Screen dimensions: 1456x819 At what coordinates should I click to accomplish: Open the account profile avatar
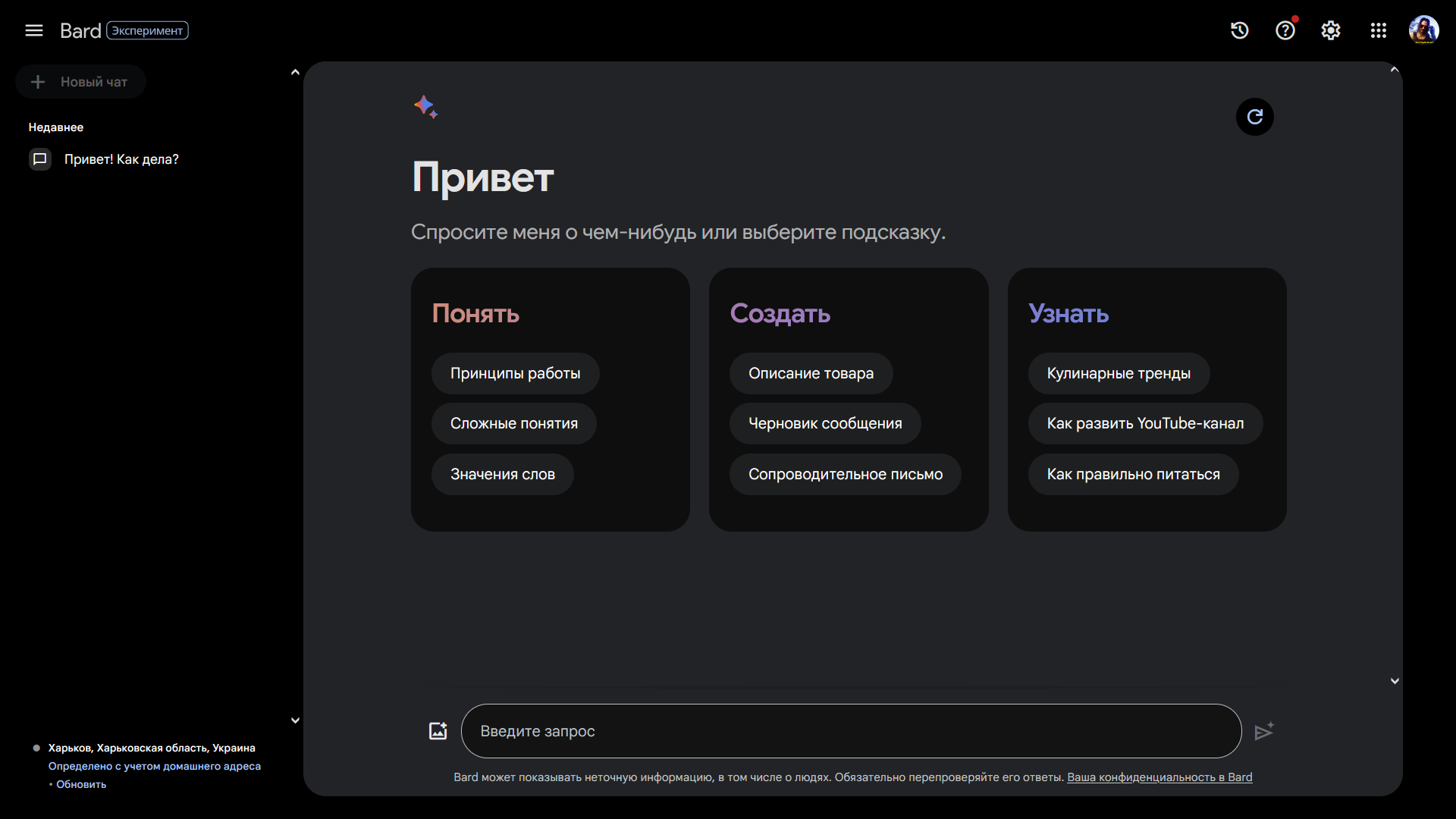pos(1423,30)
